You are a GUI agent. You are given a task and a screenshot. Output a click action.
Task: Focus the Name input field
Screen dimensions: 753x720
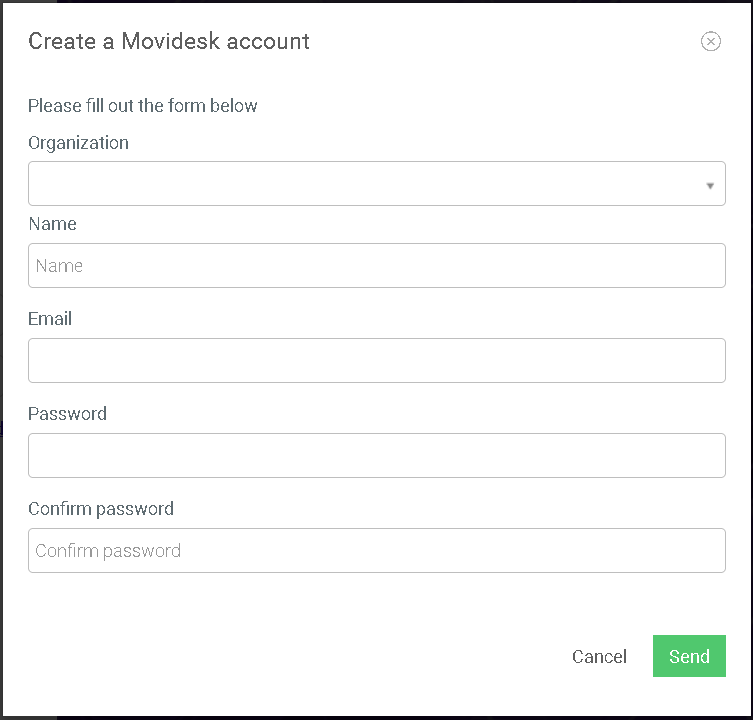point(376,266)
